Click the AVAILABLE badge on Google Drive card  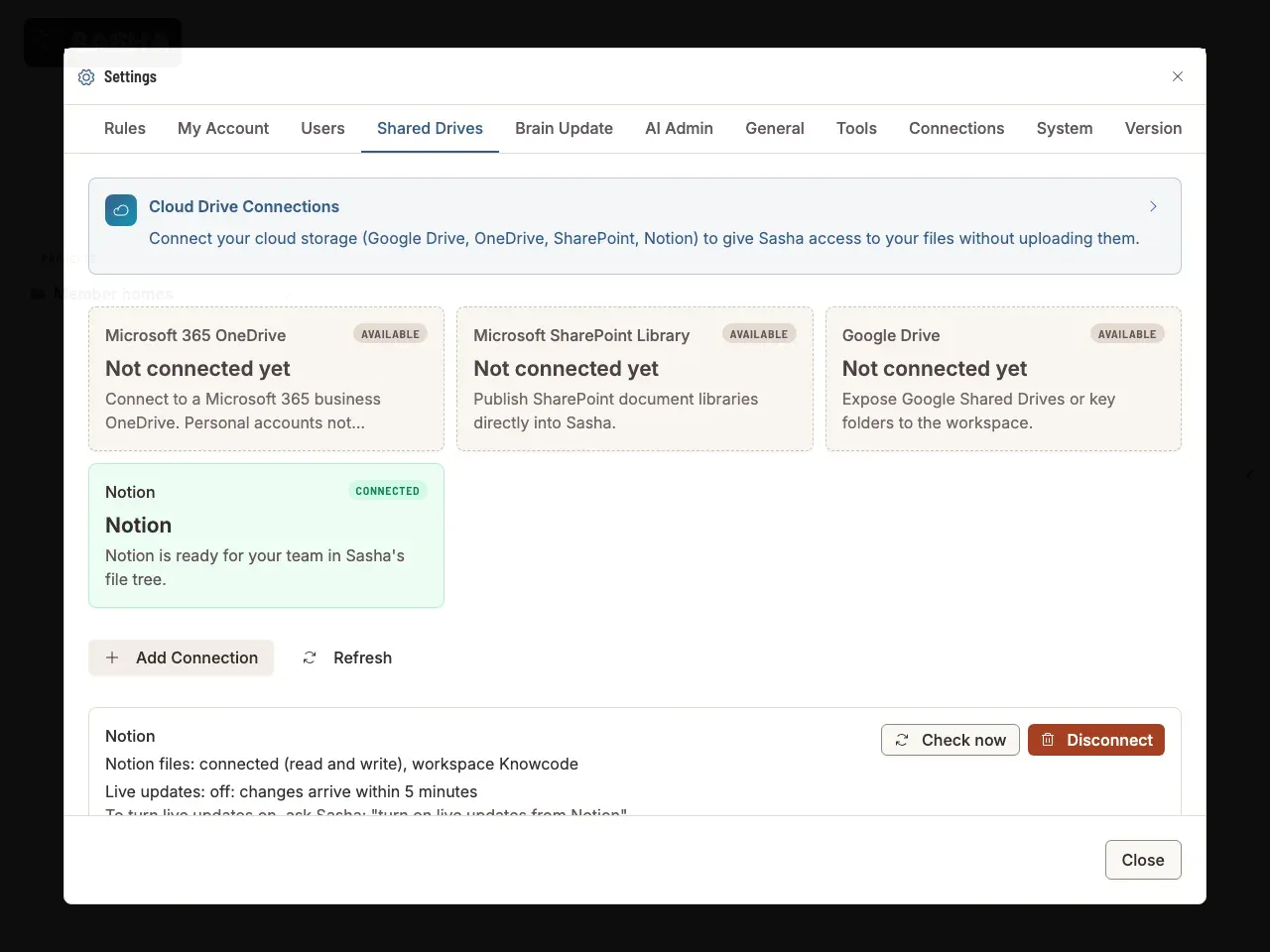[1127, 334]
